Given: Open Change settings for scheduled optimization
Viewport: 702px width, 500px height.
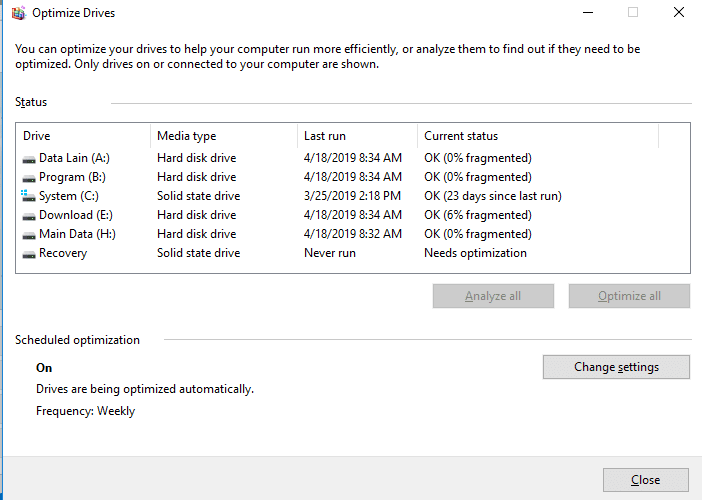Looking at the screenshot, I should click(x=616, y=367).
